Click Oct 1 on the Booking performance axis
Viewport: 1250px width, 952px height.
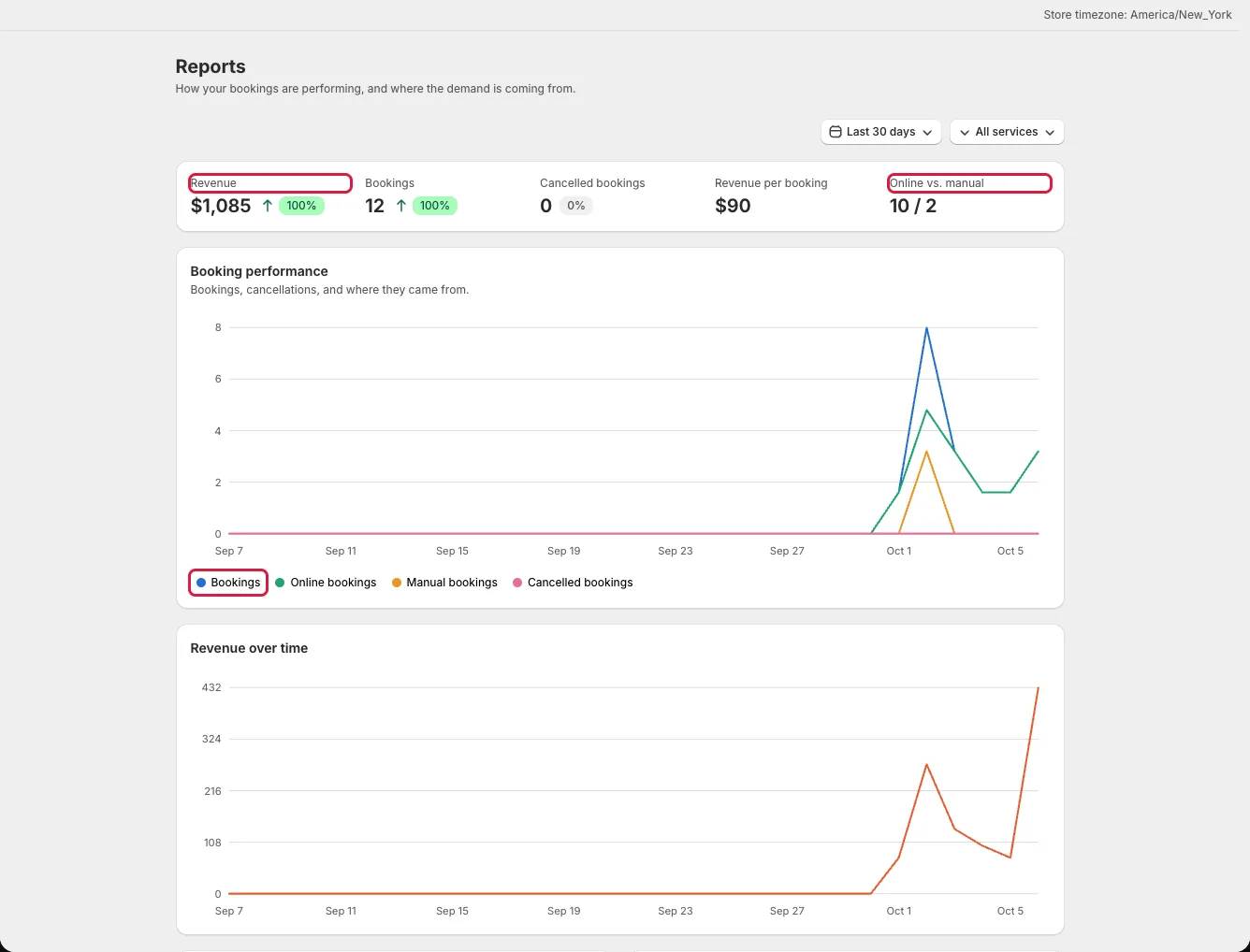pos(899,551)
